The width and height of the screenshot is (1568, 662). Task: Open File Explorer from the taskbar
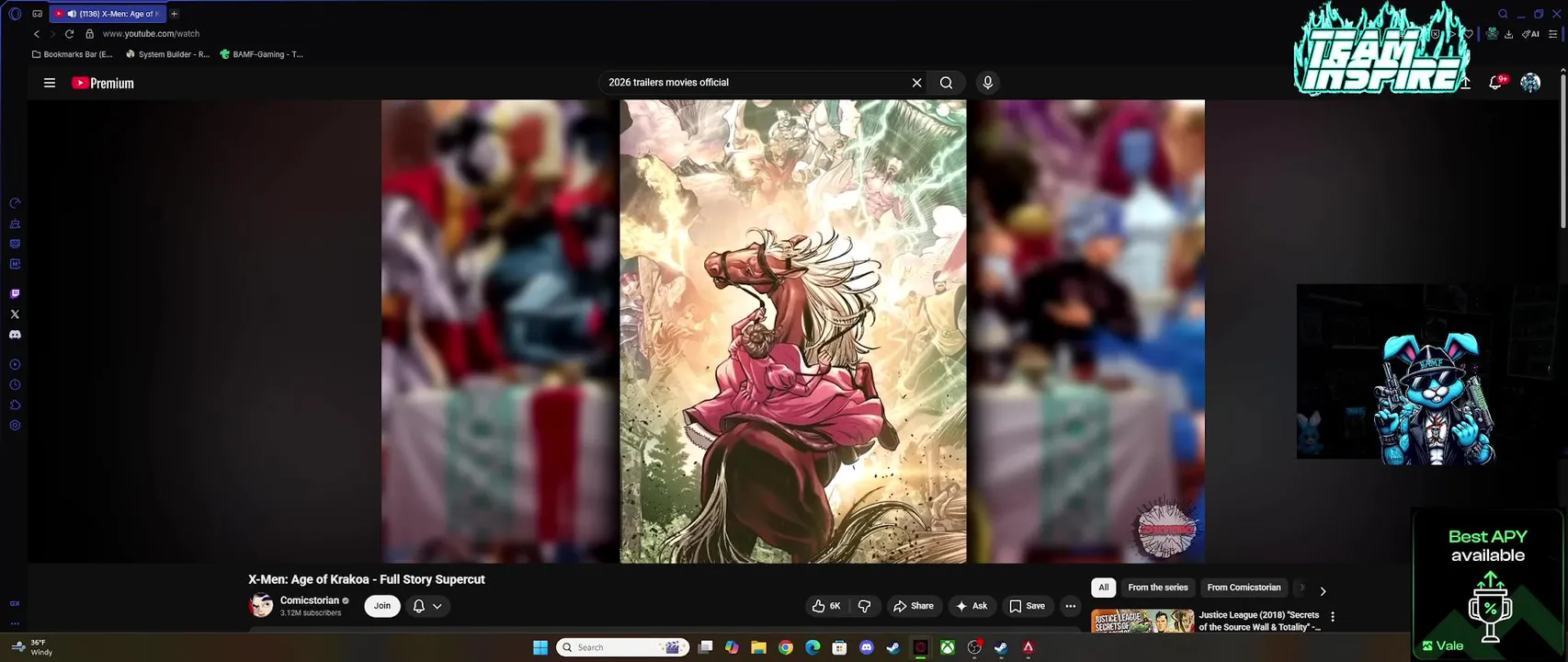758,647
